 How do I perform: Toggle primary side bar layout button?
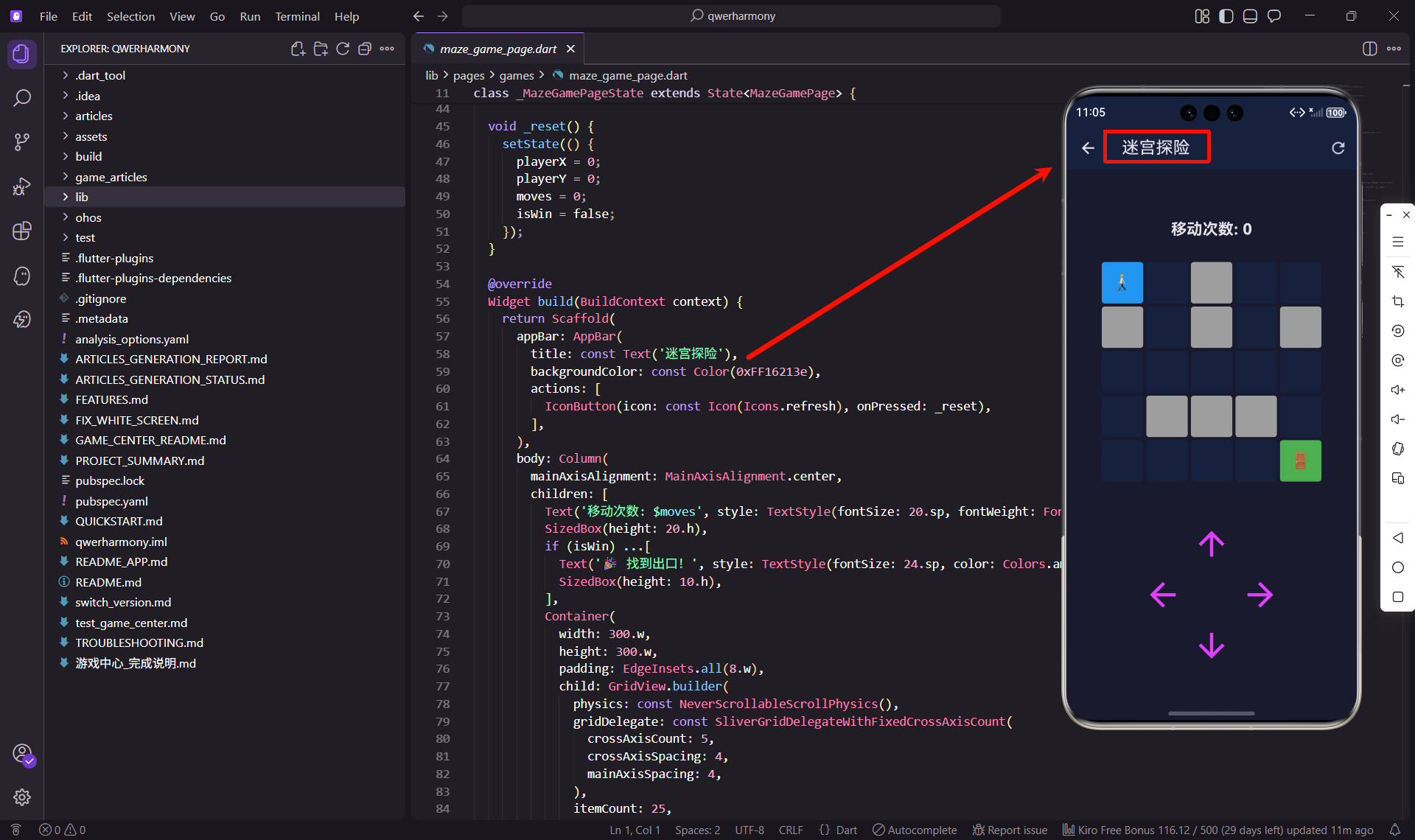tap(1226, 16)
